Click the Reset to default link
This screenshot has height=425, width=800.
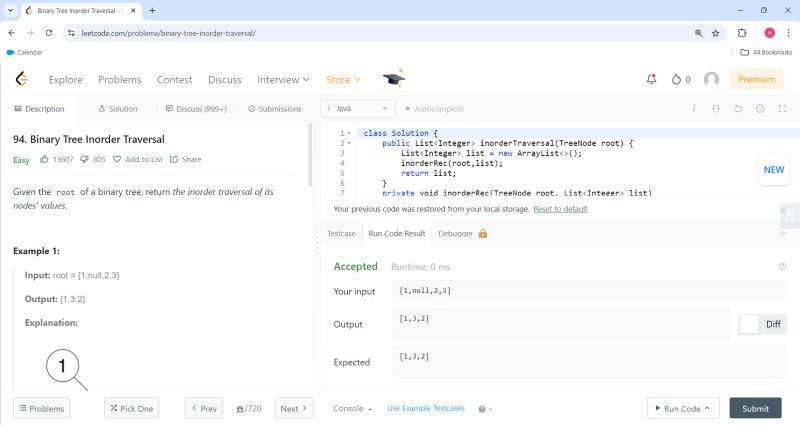[560, 209]
